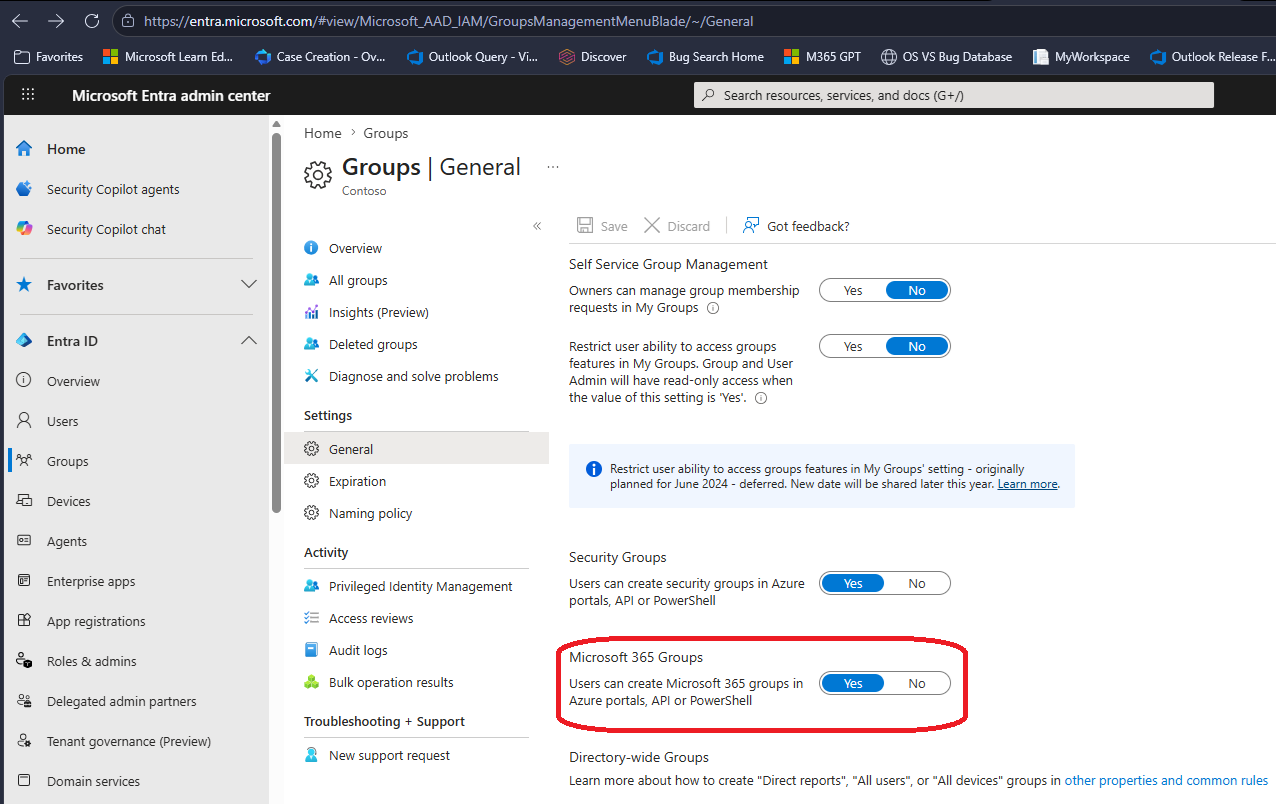Click Groups breadcrumb link

[x=386, y=133]
